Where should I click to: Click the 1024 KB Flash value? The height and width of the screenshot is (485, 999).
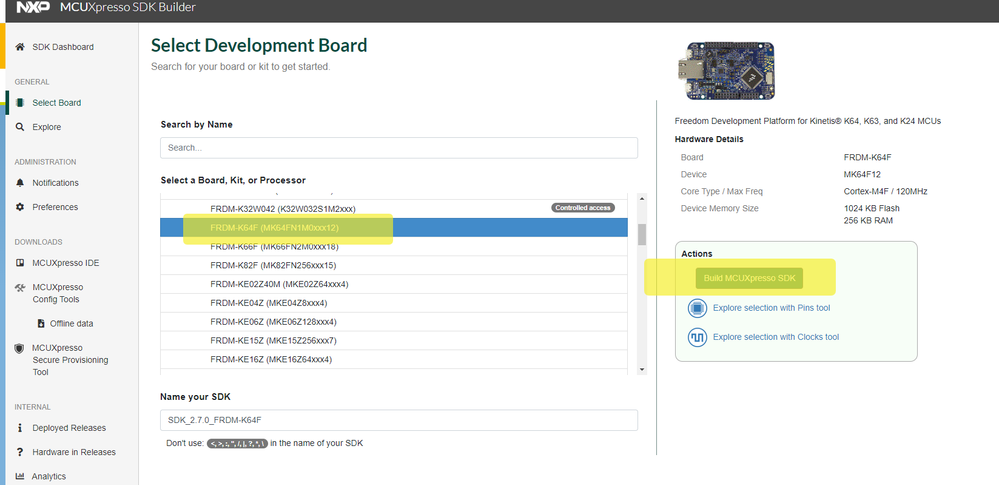(872, 208)
